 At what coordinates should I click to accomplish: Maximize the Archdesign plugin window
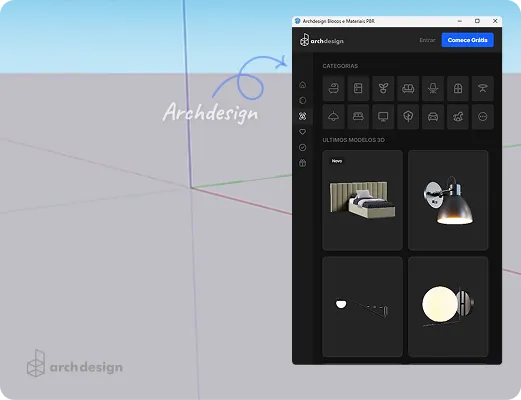pos(477,21)
